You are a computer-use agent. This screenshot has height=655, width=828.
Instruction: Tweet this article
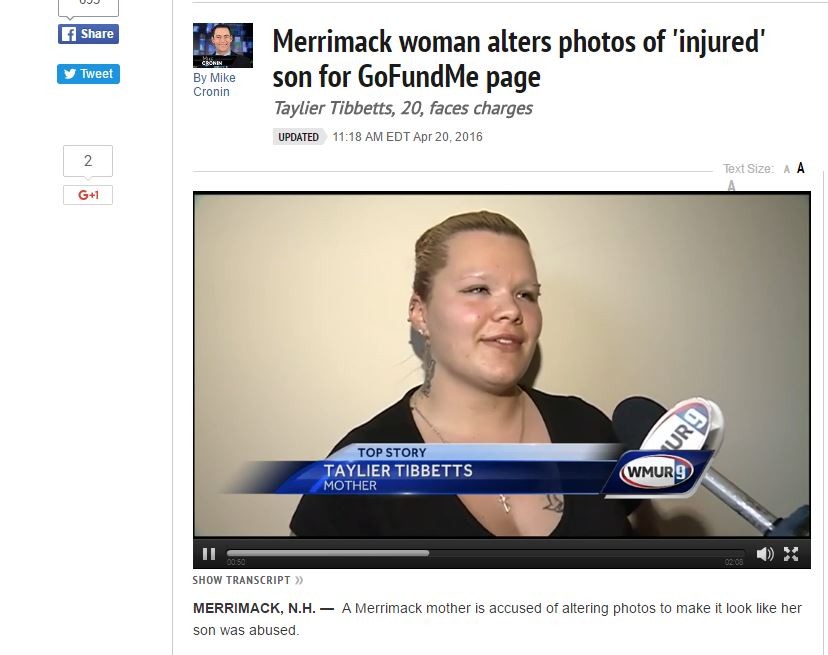tap(88, 74)
